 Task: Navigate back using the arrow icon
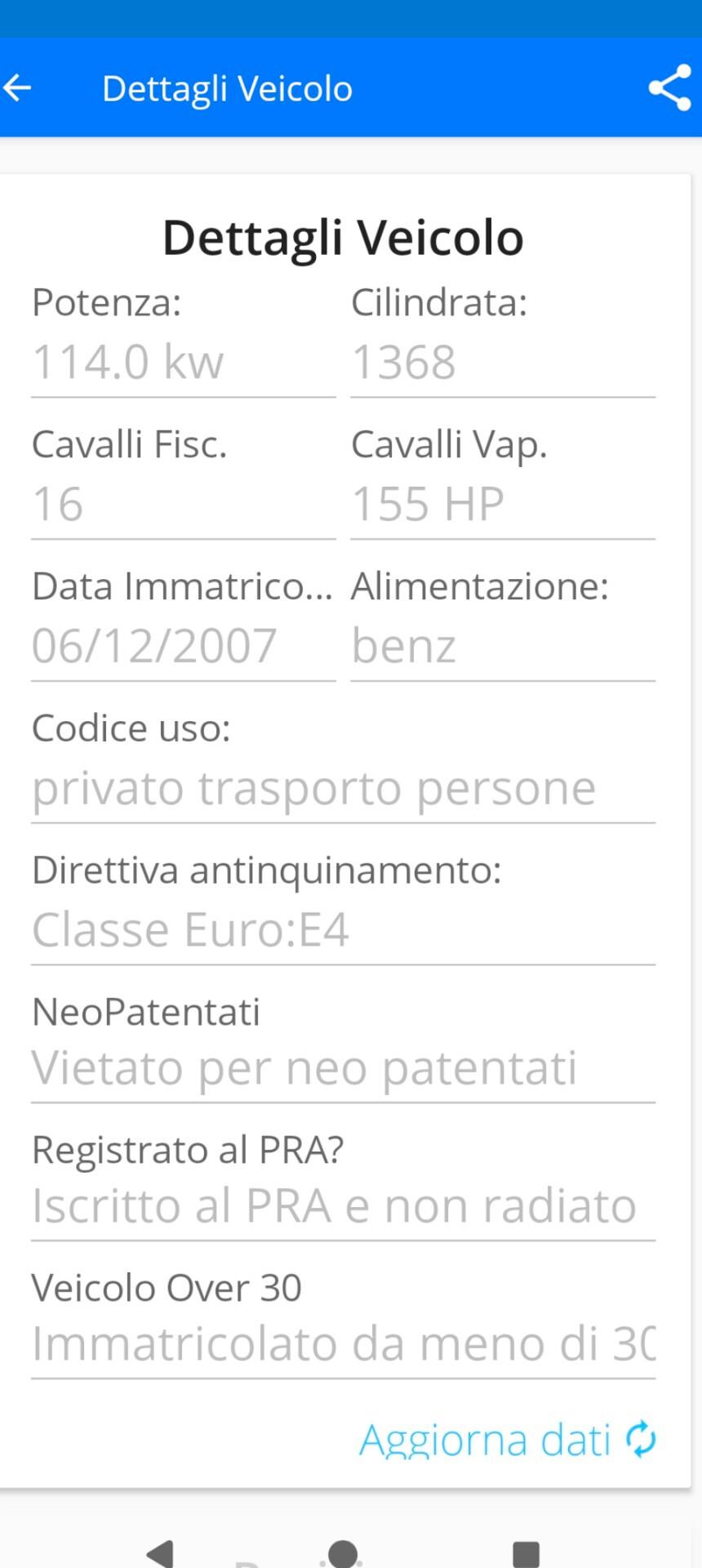click(18, 88)
